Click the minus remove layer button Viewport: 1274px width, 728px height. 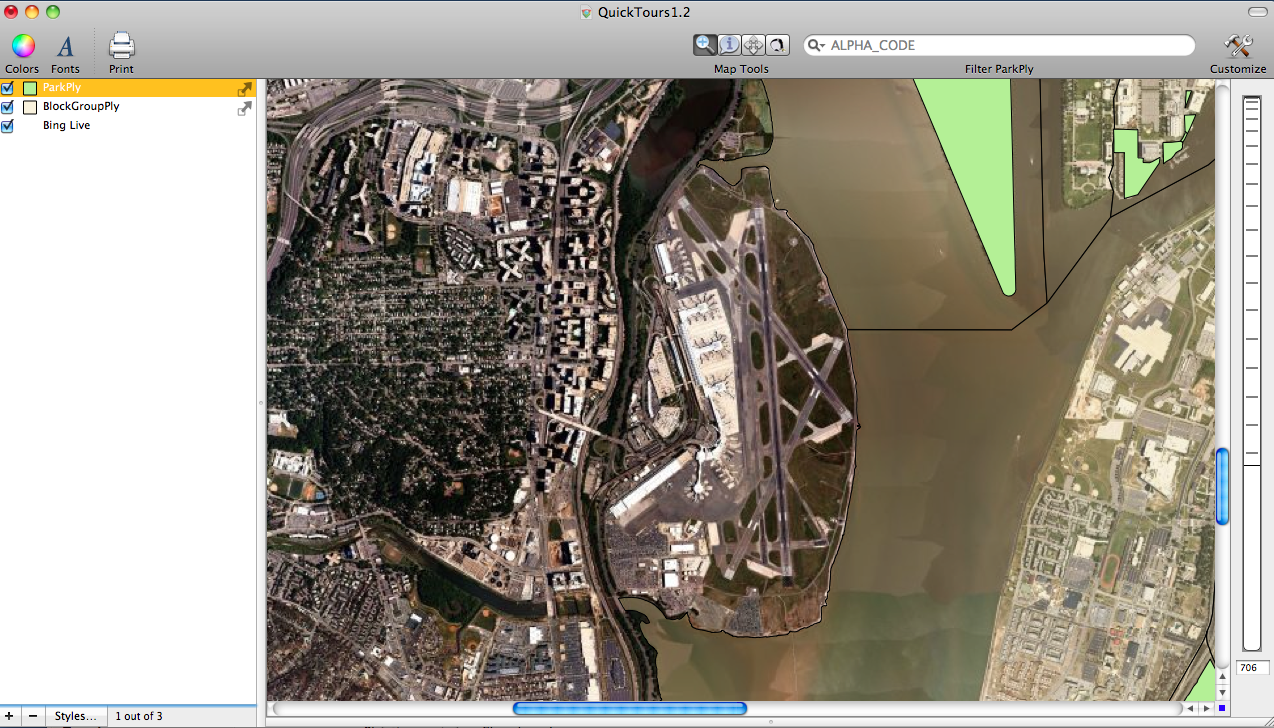pos(33,716)
